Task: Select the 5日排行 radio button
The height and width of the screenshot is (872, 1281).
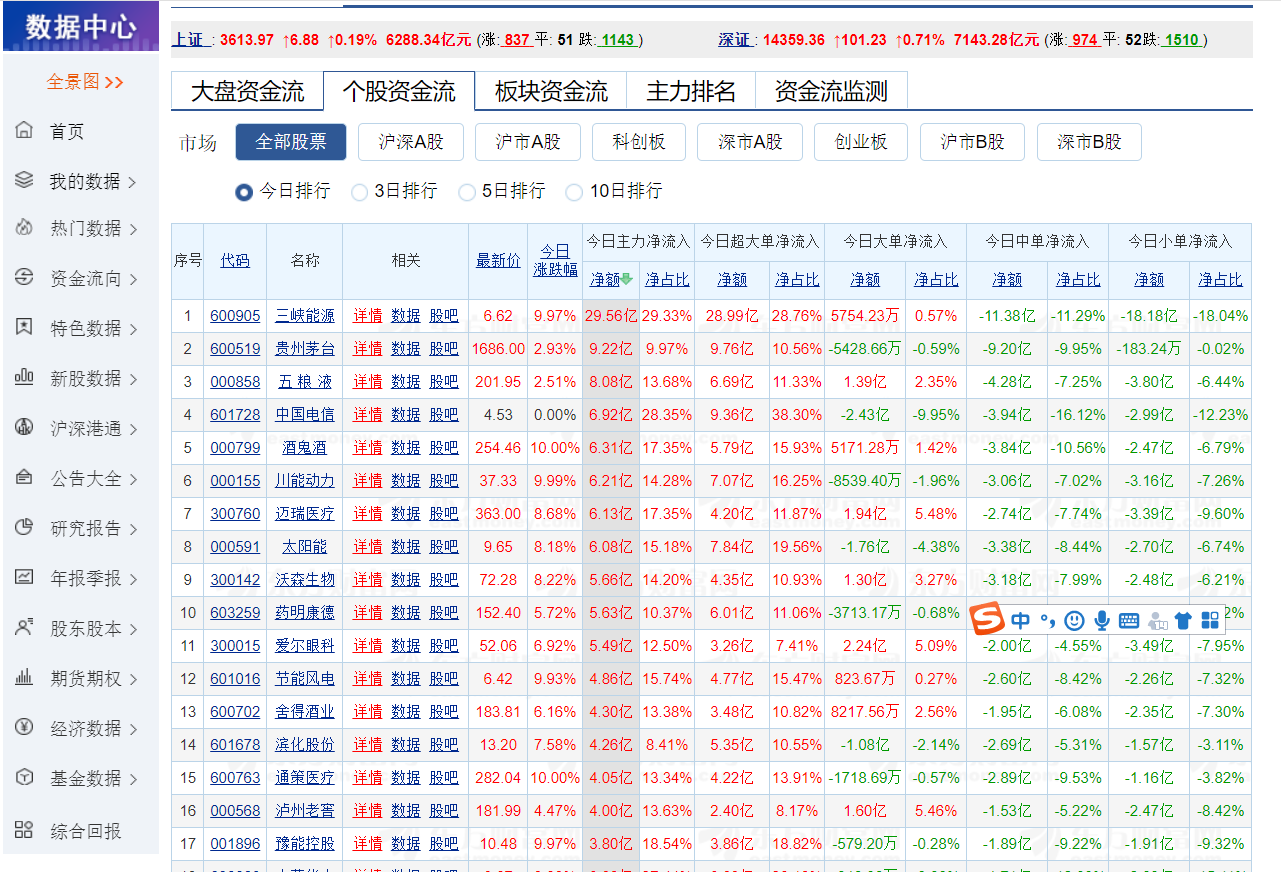Action: click(x=465, y=192)
